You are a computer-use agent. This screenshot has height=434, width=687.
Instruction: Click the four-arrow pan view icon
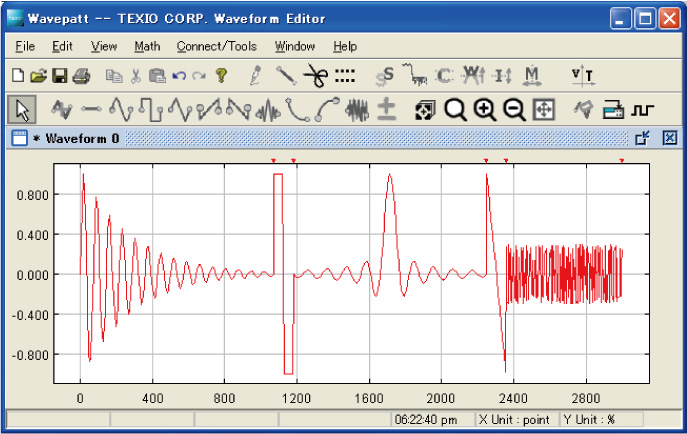click(x=544, y=109)
